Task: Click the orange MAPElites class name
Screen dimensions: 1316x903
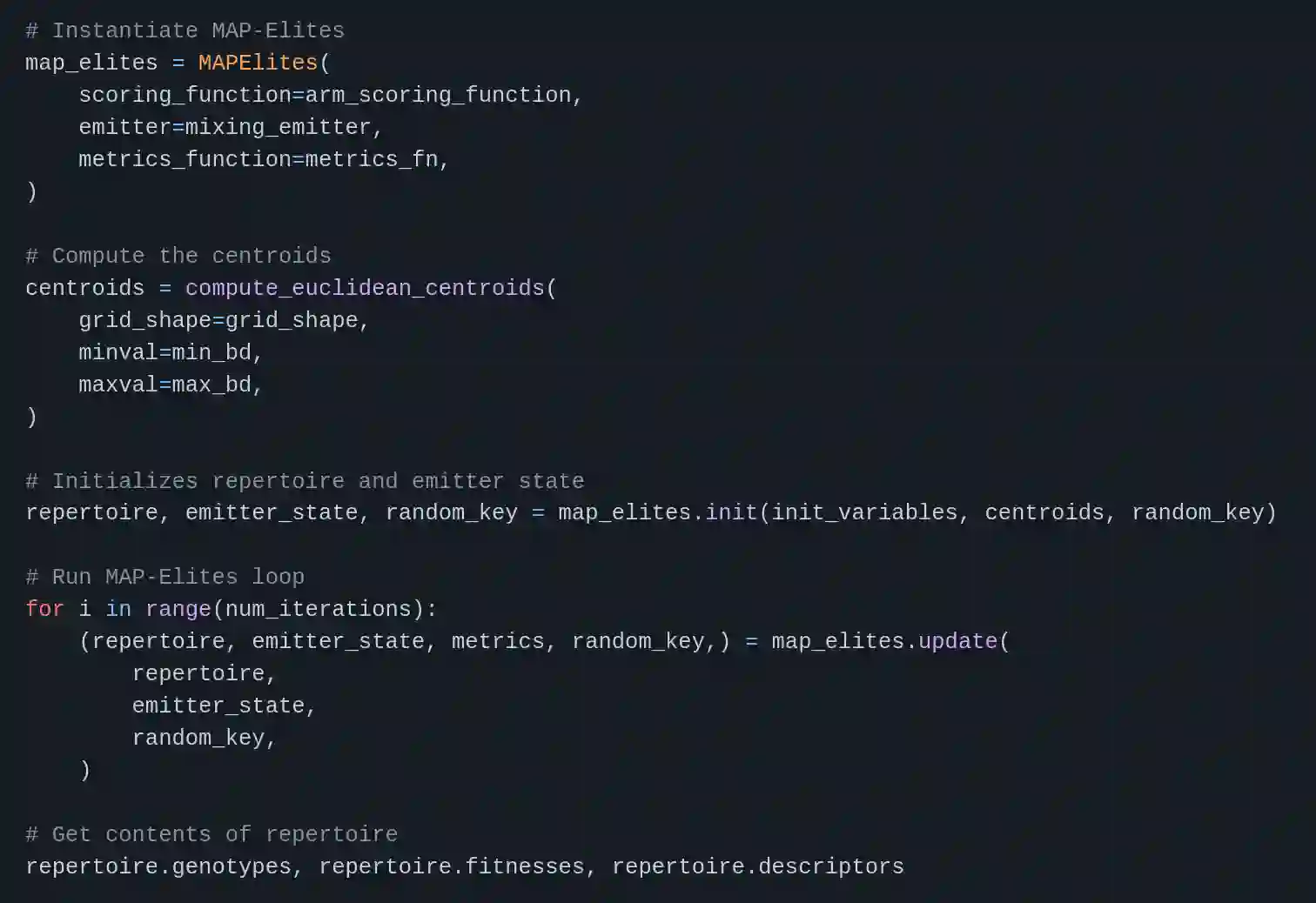Action: [x=258, y=64]
